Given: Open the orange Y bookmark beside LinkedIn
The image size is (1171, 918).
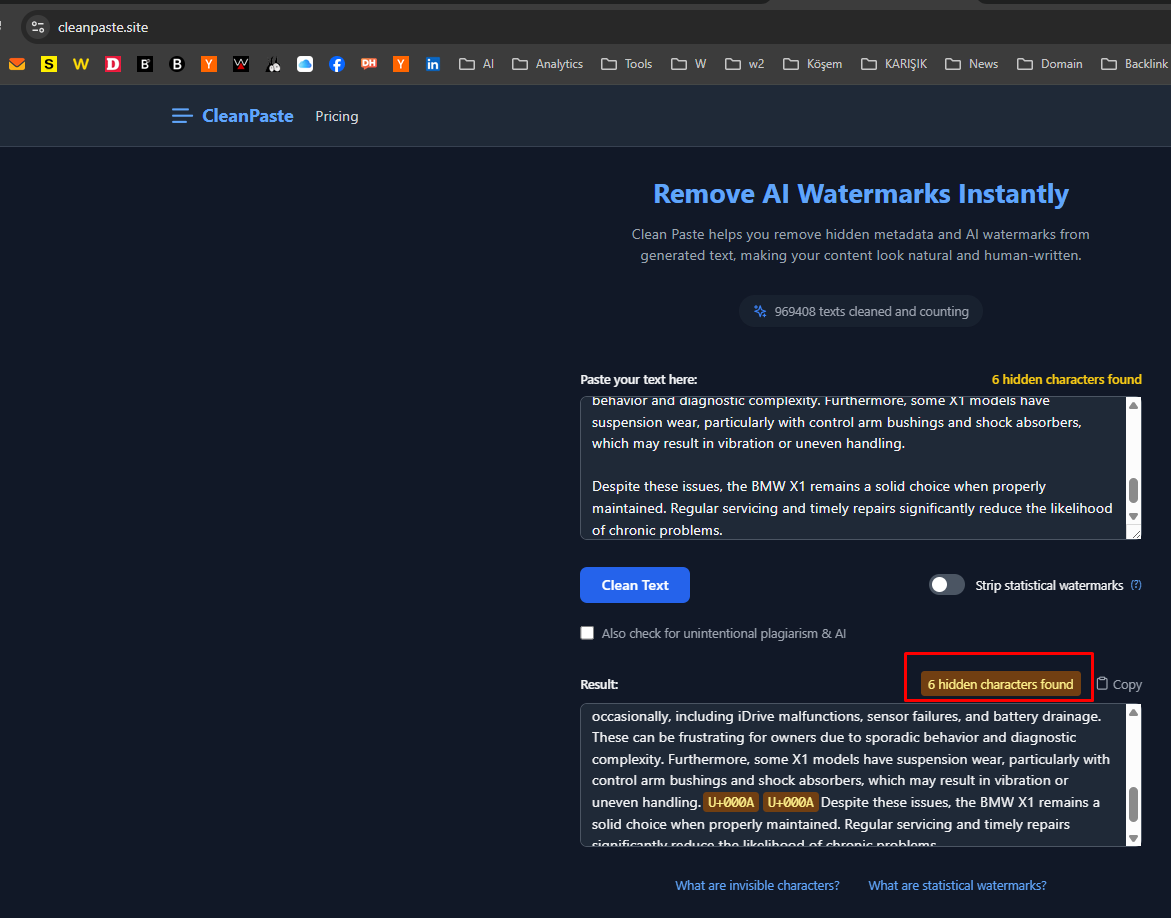Looking at the screenshot, I should 401,64.
